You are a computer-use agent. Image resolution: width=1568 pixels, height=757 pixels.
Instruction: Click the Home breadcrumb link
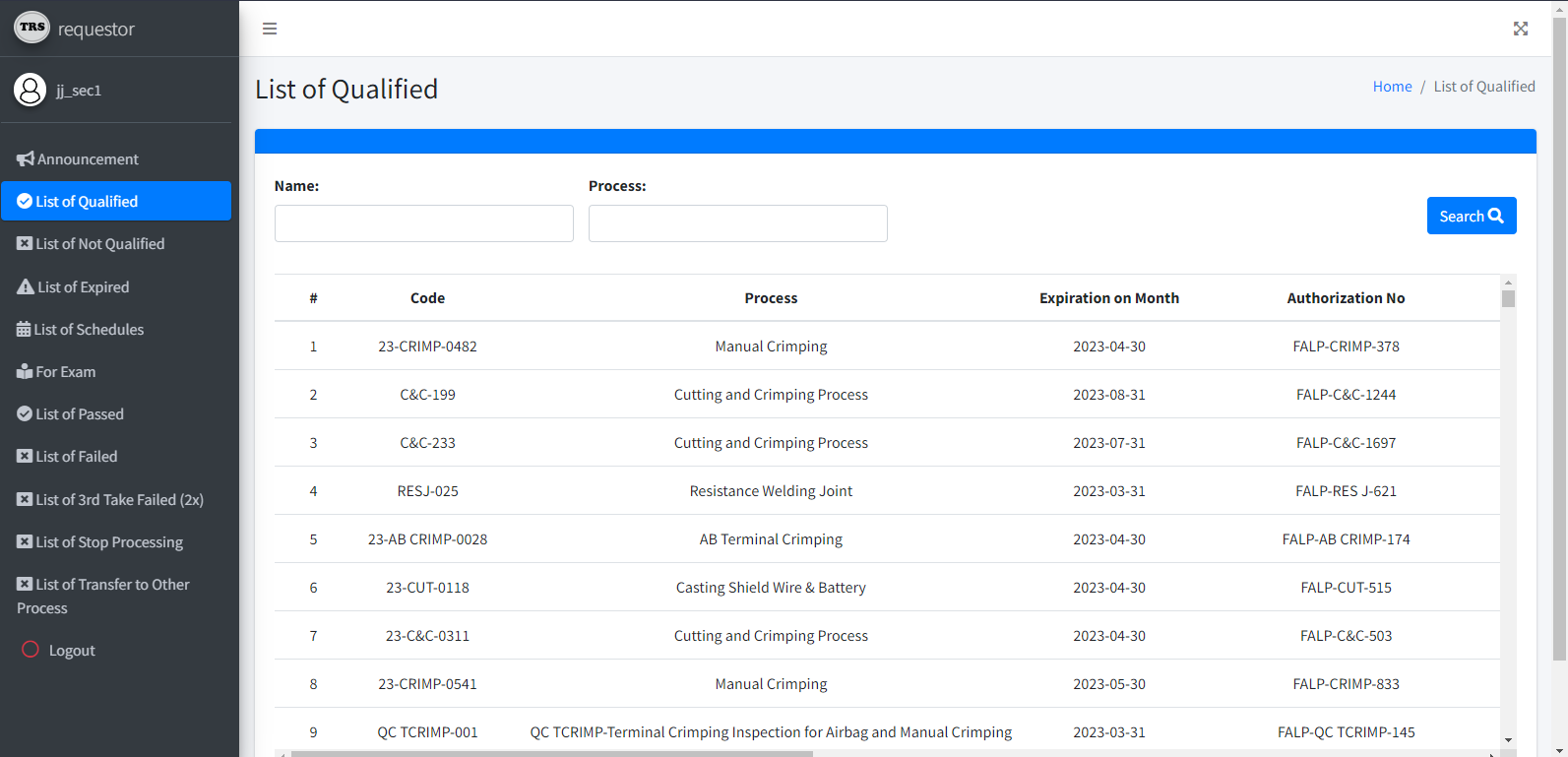(1392, 87)
